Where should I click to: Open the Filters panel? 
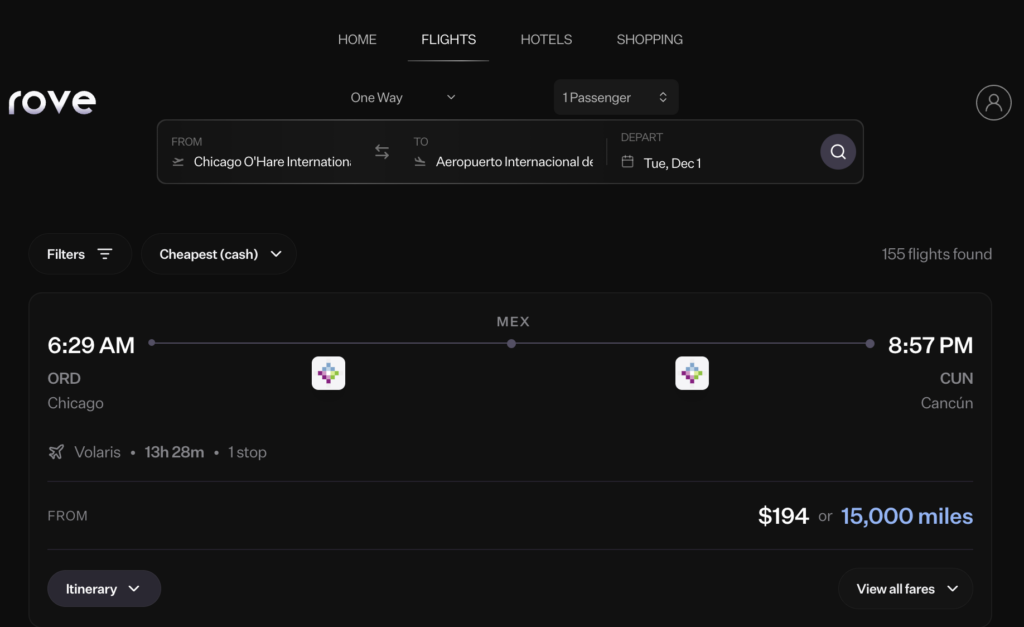[80, 254]
